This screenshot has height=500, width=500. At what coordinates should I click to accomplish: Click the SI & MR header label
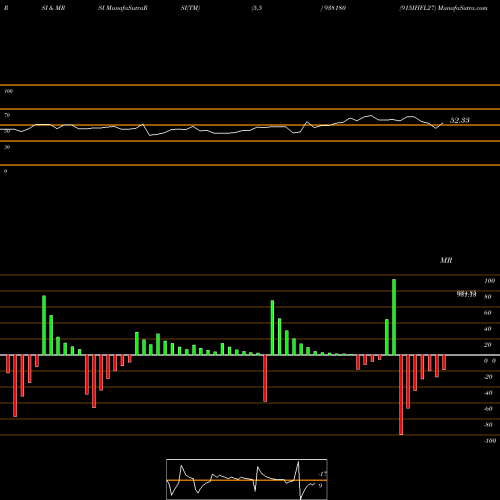coord(53,8)
